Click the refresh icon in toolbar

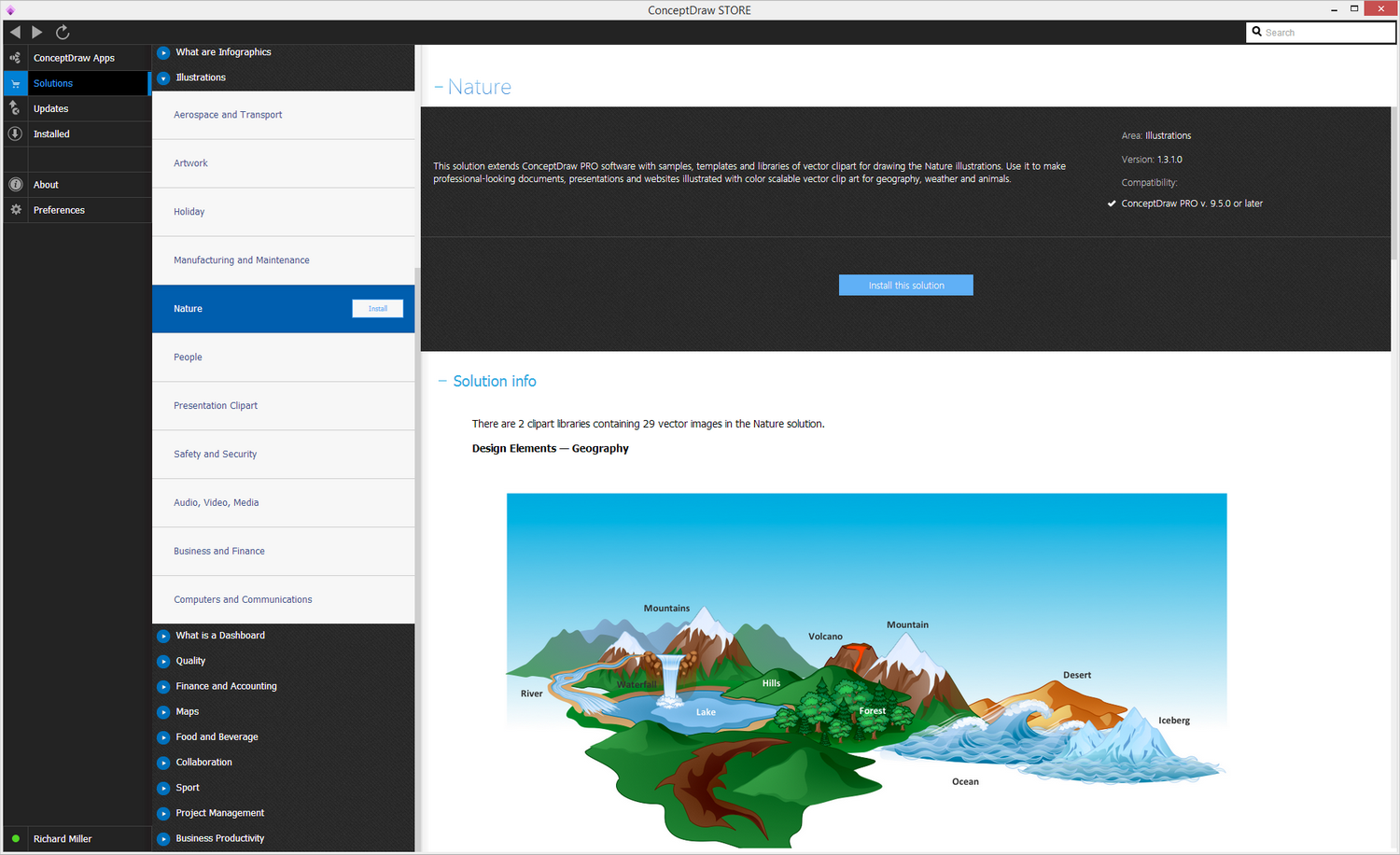[x=63, y=32]
